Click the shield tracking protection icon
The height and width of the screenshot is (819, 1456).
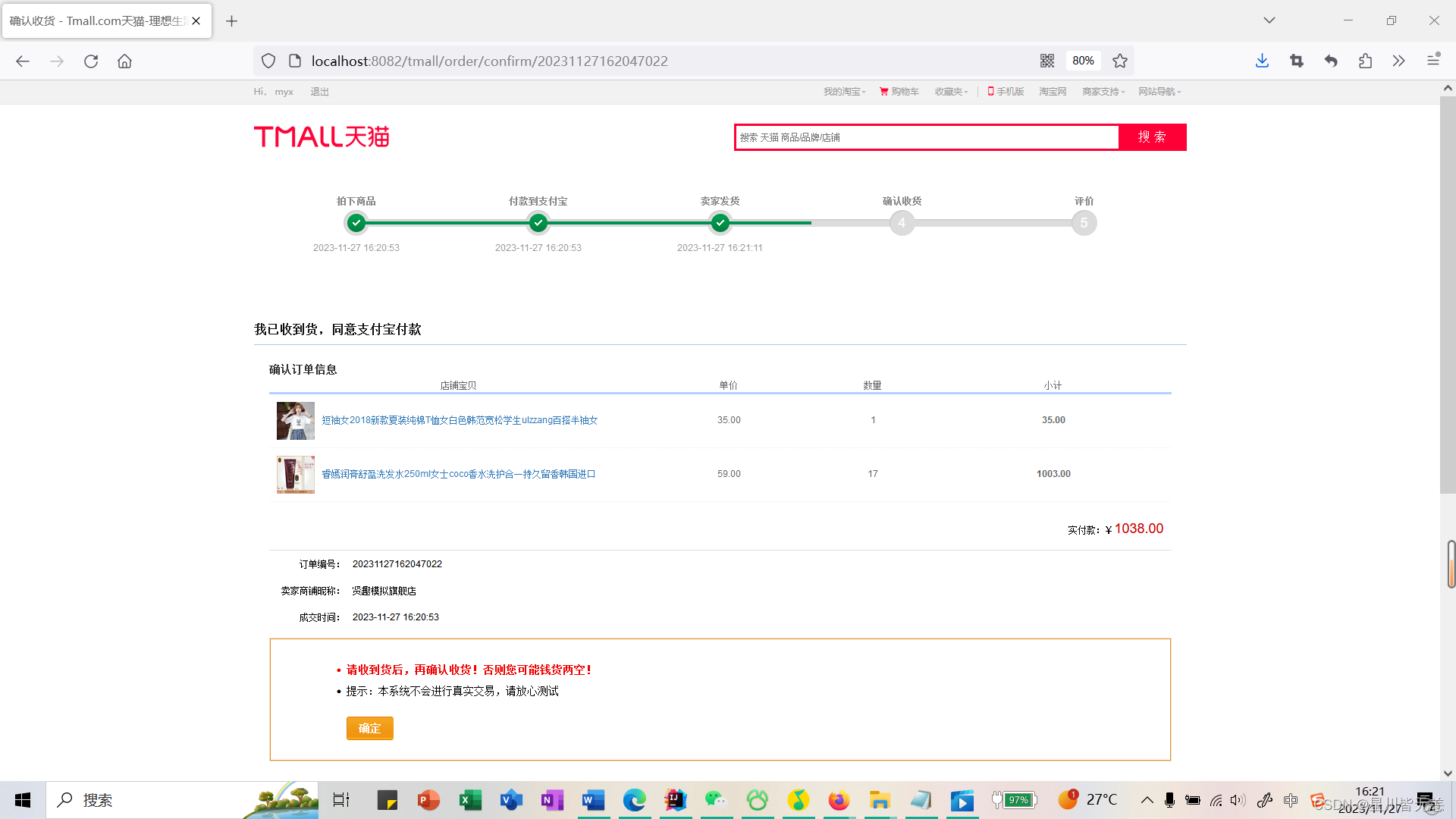pos(268,61)
